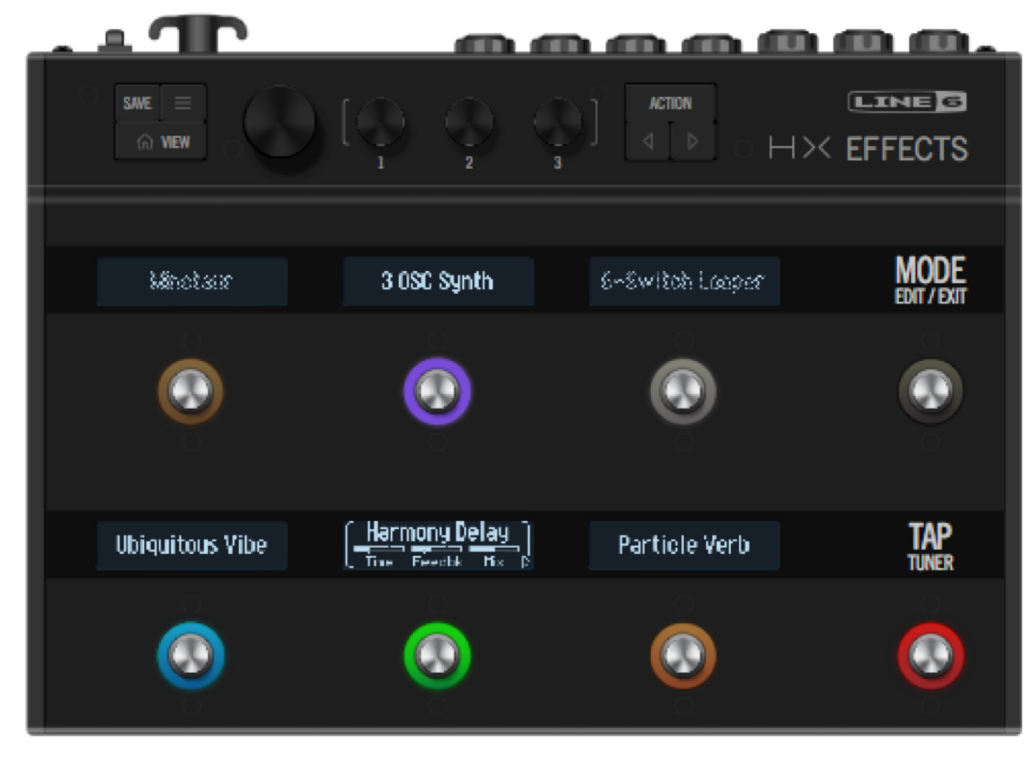Toggle the green Harmony Delay footswitch

point(437,655)
